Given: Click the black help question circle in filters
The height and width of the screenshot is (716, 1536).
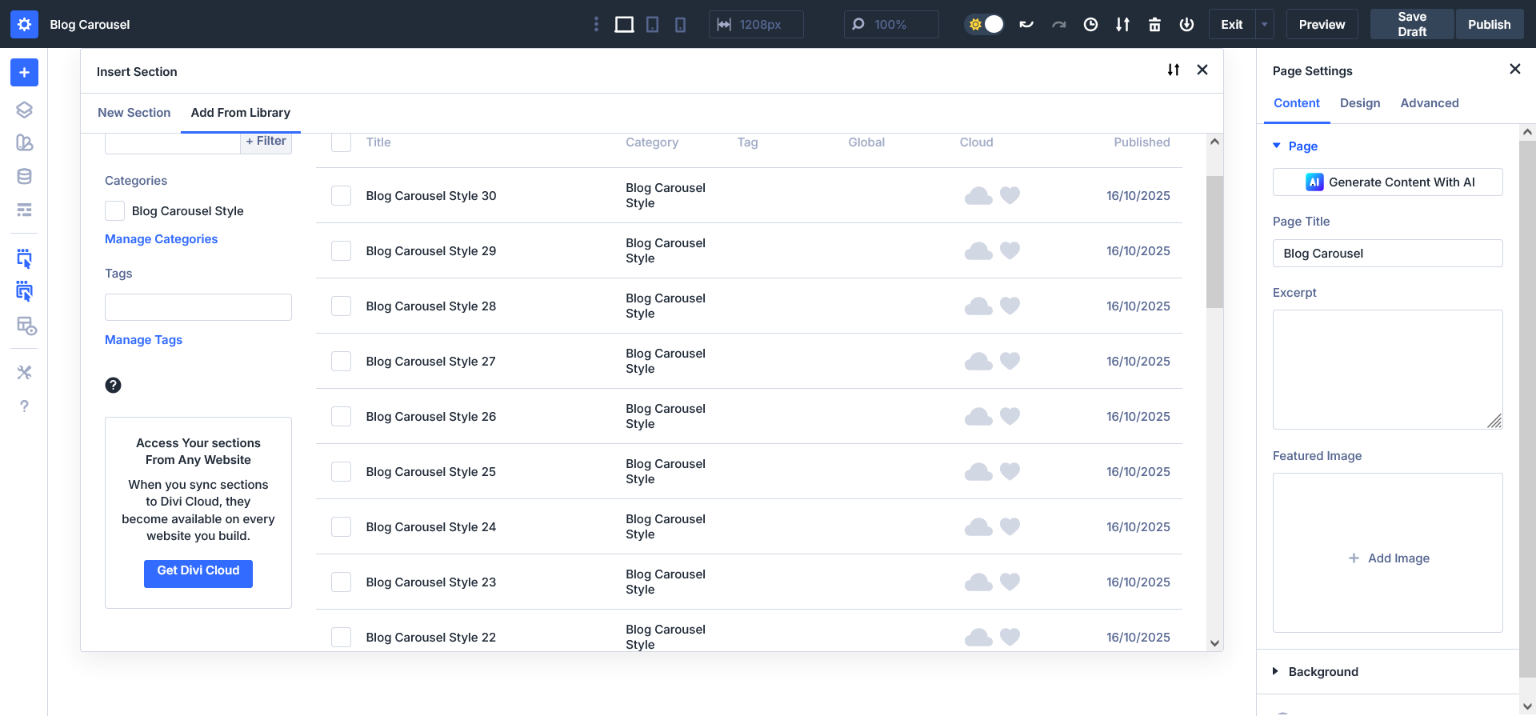Looking at the screenshot, I should point(113,385).
